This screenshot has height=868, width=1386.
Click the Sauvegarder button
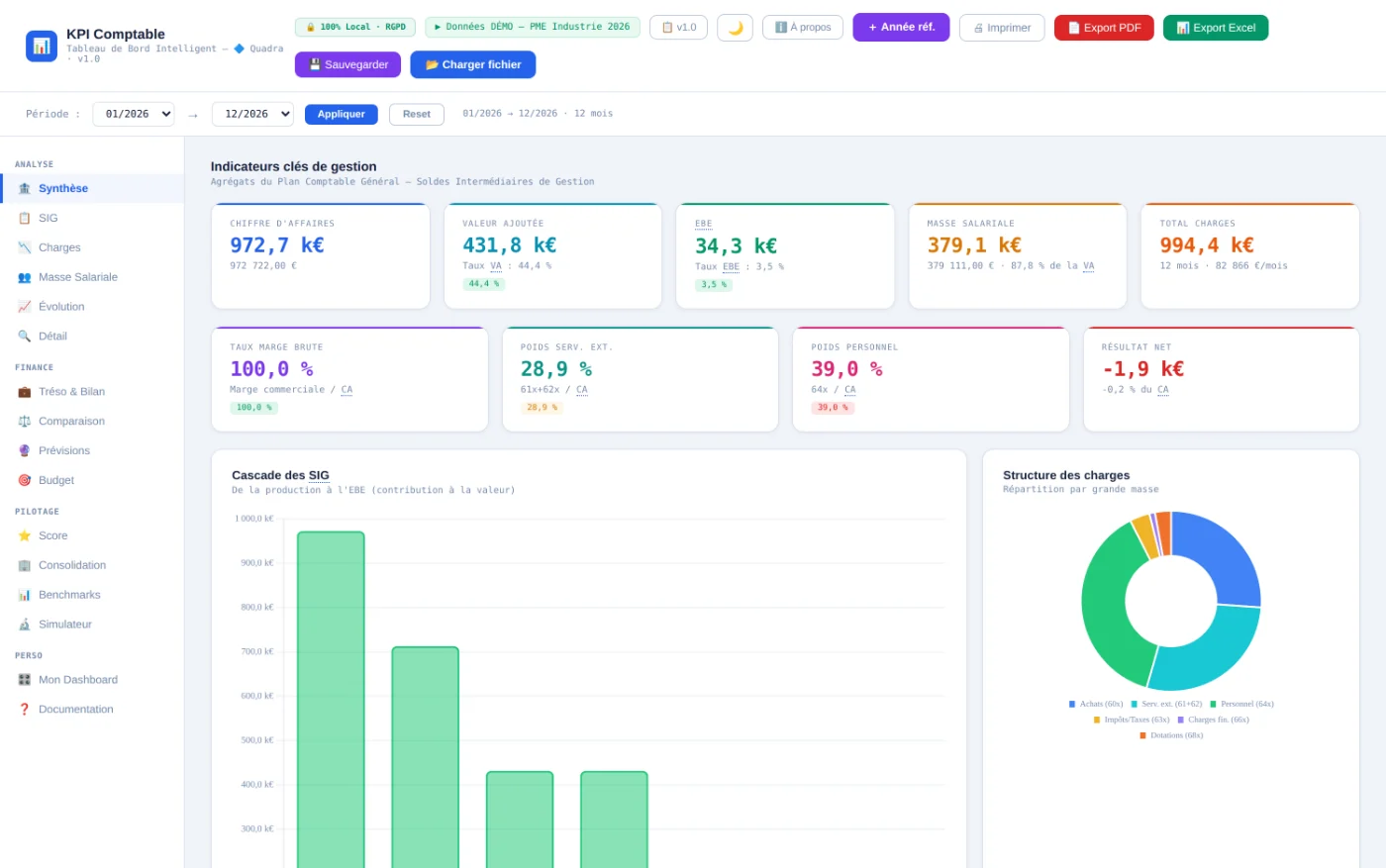tap(347, 64)
